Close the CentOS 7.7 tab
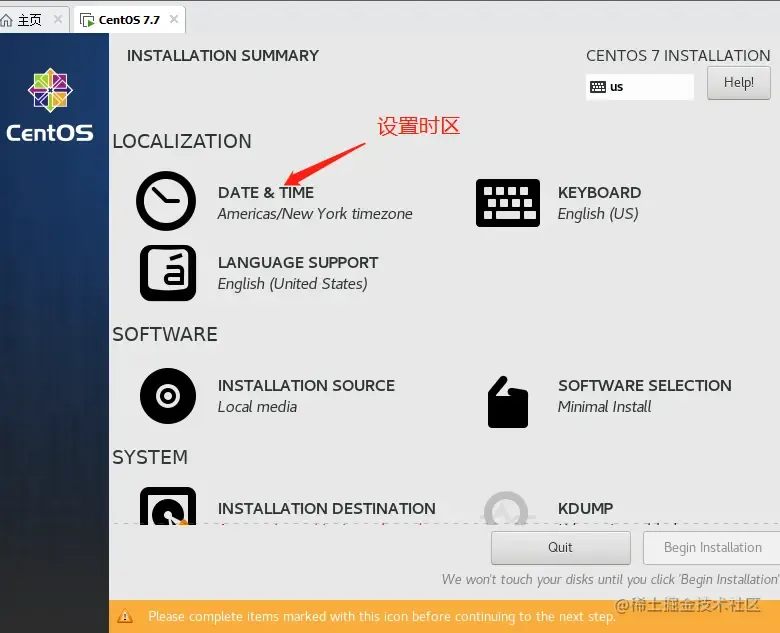 pos(174,19)
